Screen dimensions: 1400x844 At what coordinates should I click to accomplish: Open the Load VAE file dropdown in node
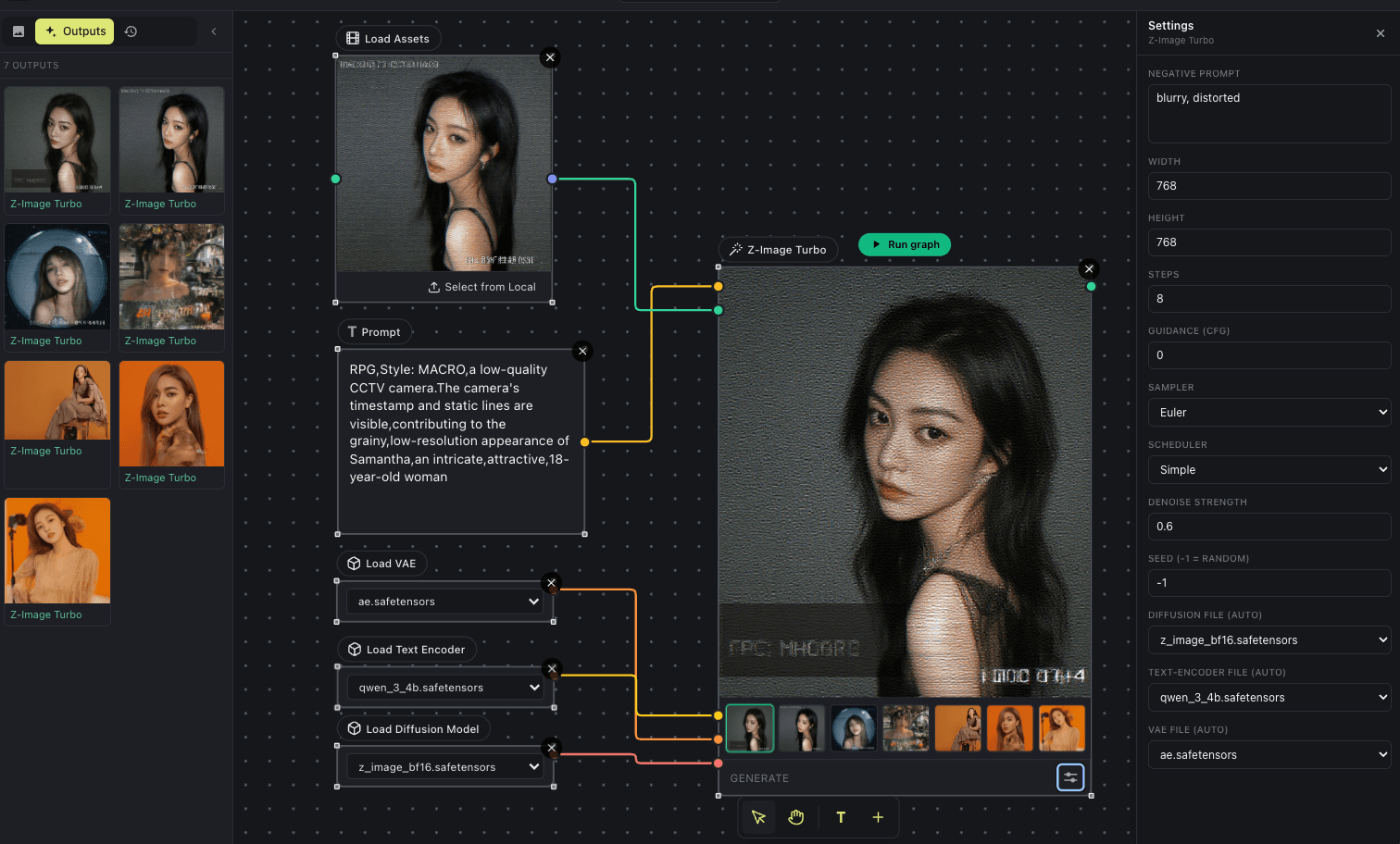(445, 602)
